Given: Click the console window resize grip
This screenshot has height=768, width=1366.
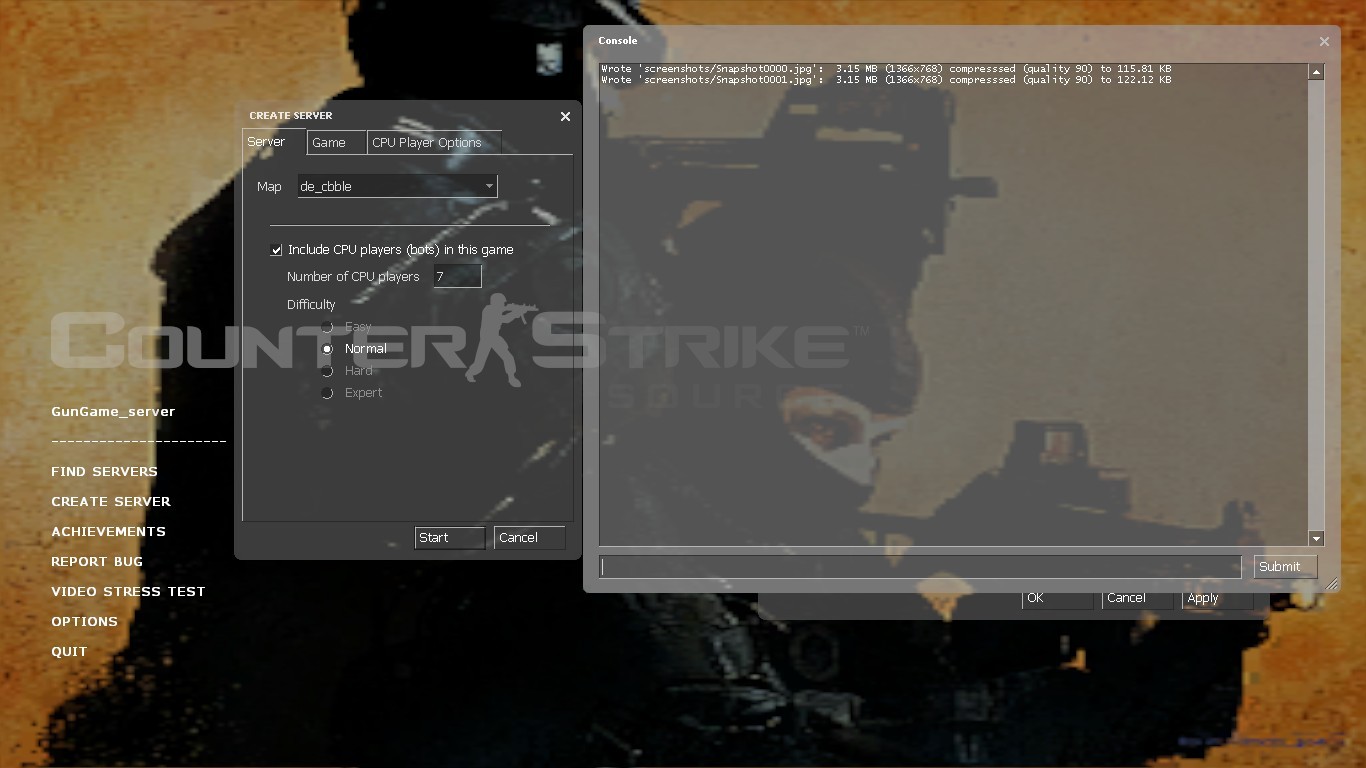Looking at the screenshot, I should [x=1333, y=583].
